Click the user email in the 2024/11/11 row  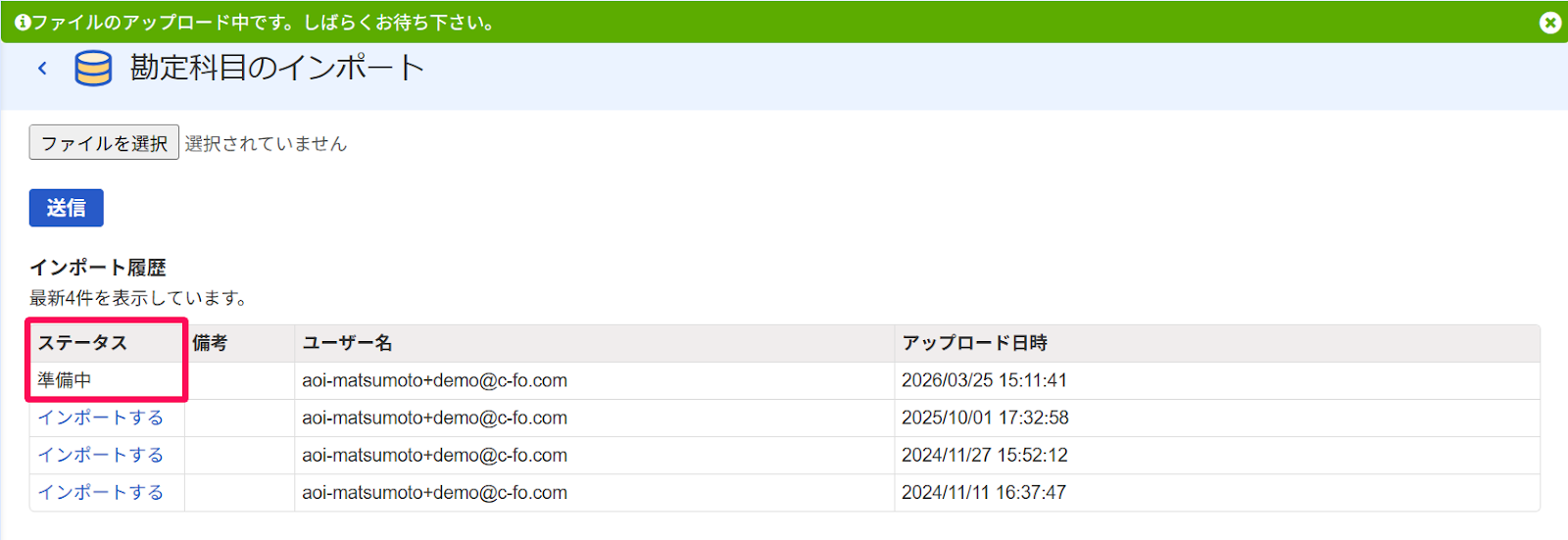click(434, 492)
